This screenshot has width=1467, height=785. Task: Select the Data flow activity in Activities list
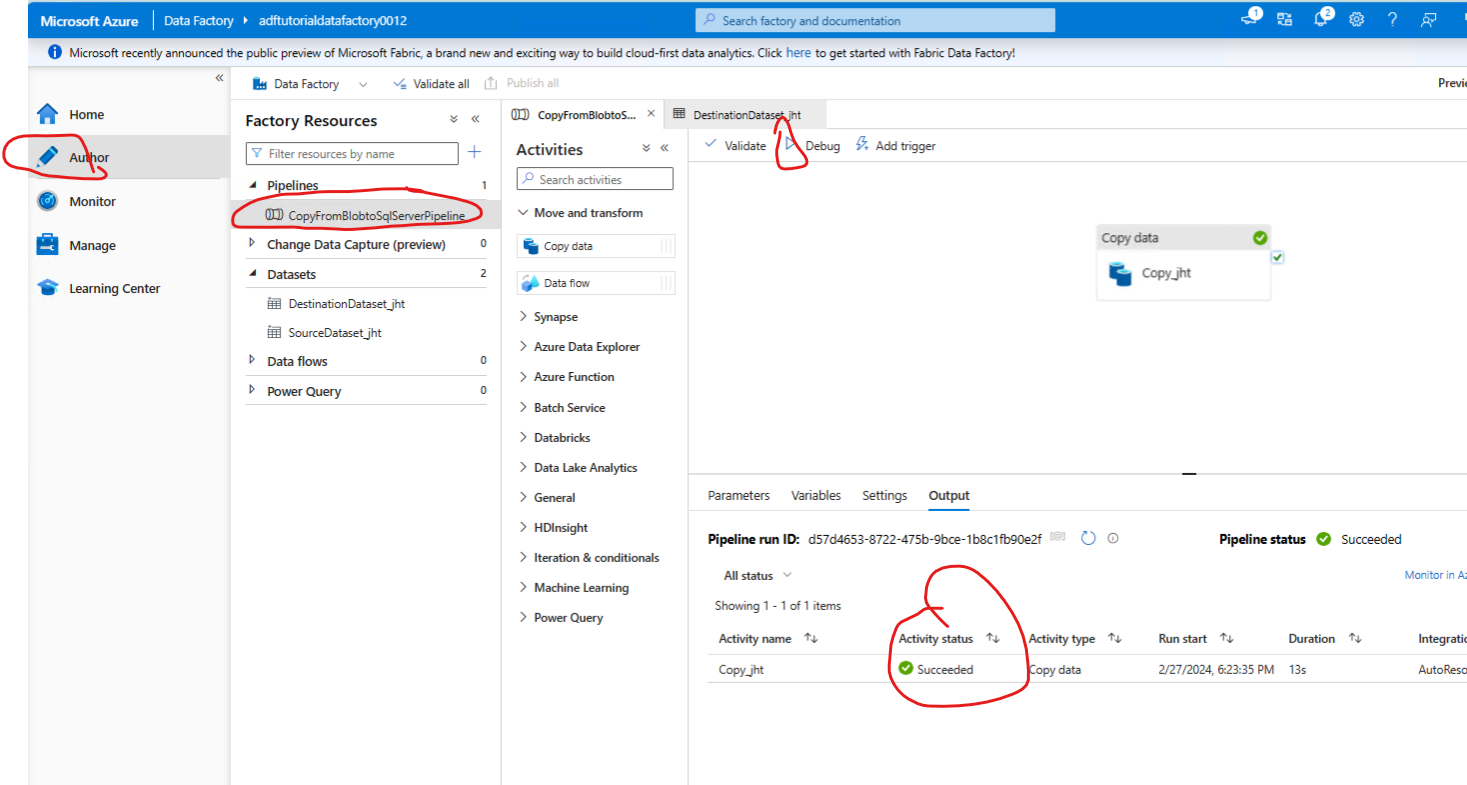tap(596, 283)
